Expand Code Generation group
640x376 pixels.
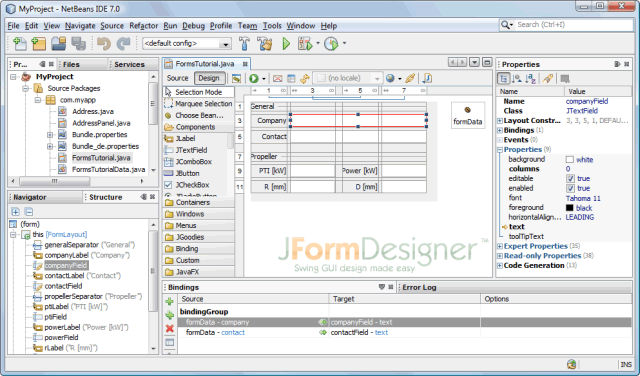point(500,266)
